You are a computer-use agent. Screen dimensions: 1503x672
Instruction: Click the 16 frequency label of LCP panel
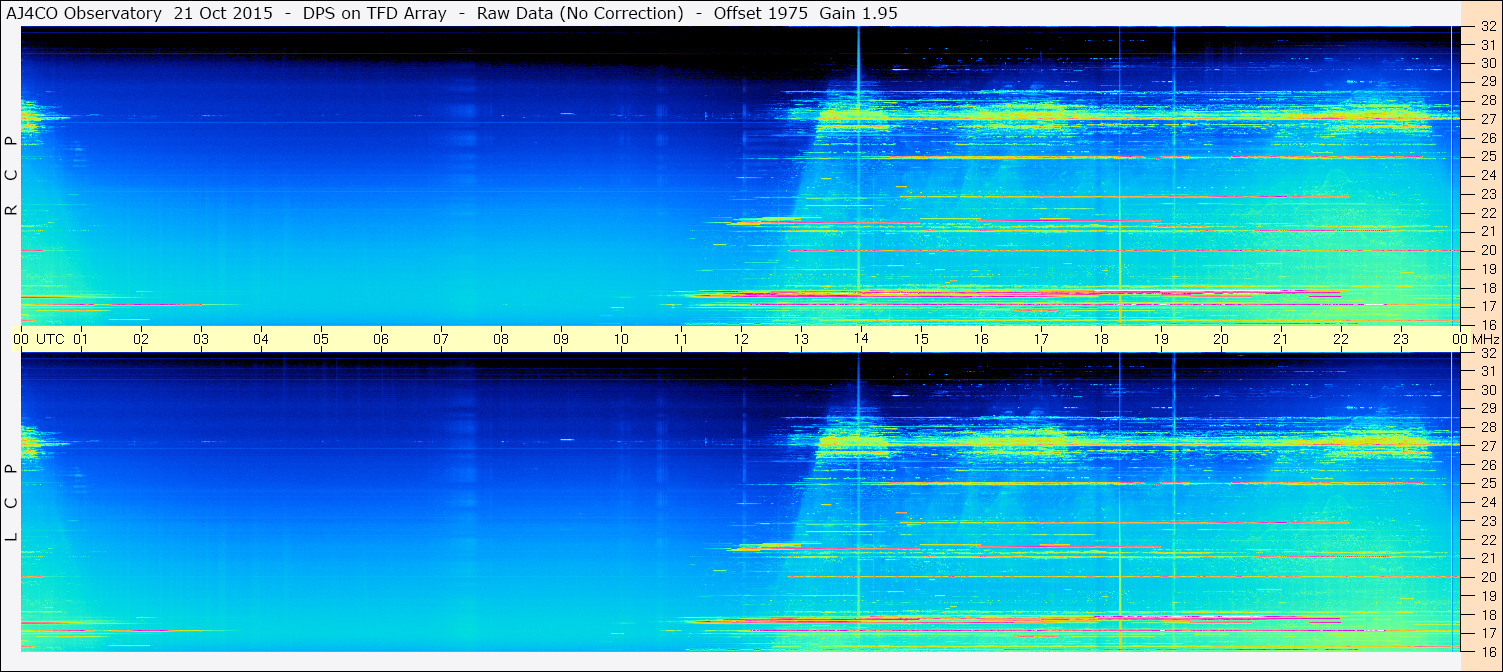tap(1488, 651)
